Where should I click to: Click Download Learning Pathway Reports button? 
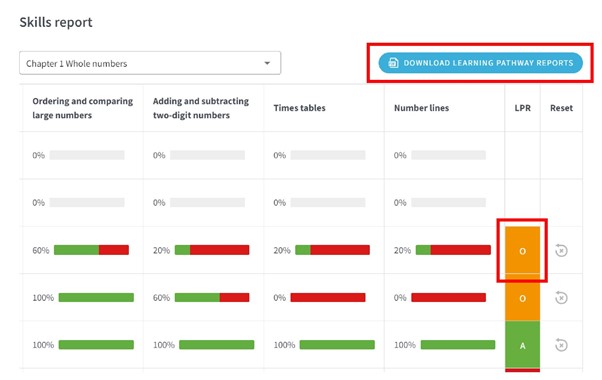(x=480, y=63)
